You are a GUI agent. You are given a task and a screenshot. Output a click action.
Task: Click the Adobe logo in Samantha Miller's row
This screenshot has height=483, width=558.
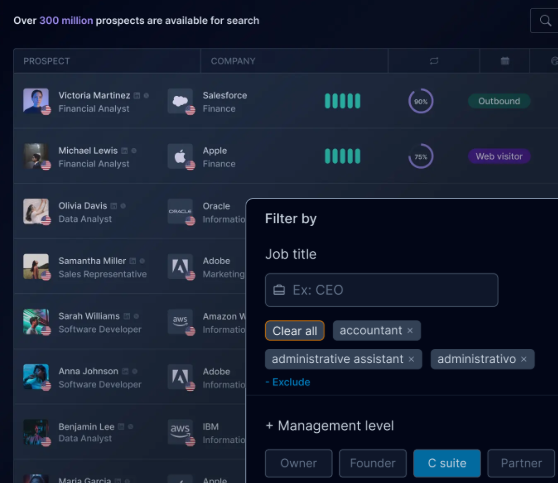click(x=180, y=267)
